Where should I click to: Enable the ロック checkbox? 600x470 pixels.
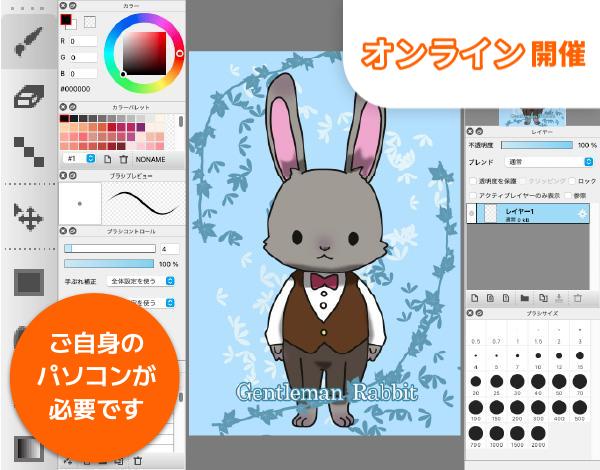(572, 181)
